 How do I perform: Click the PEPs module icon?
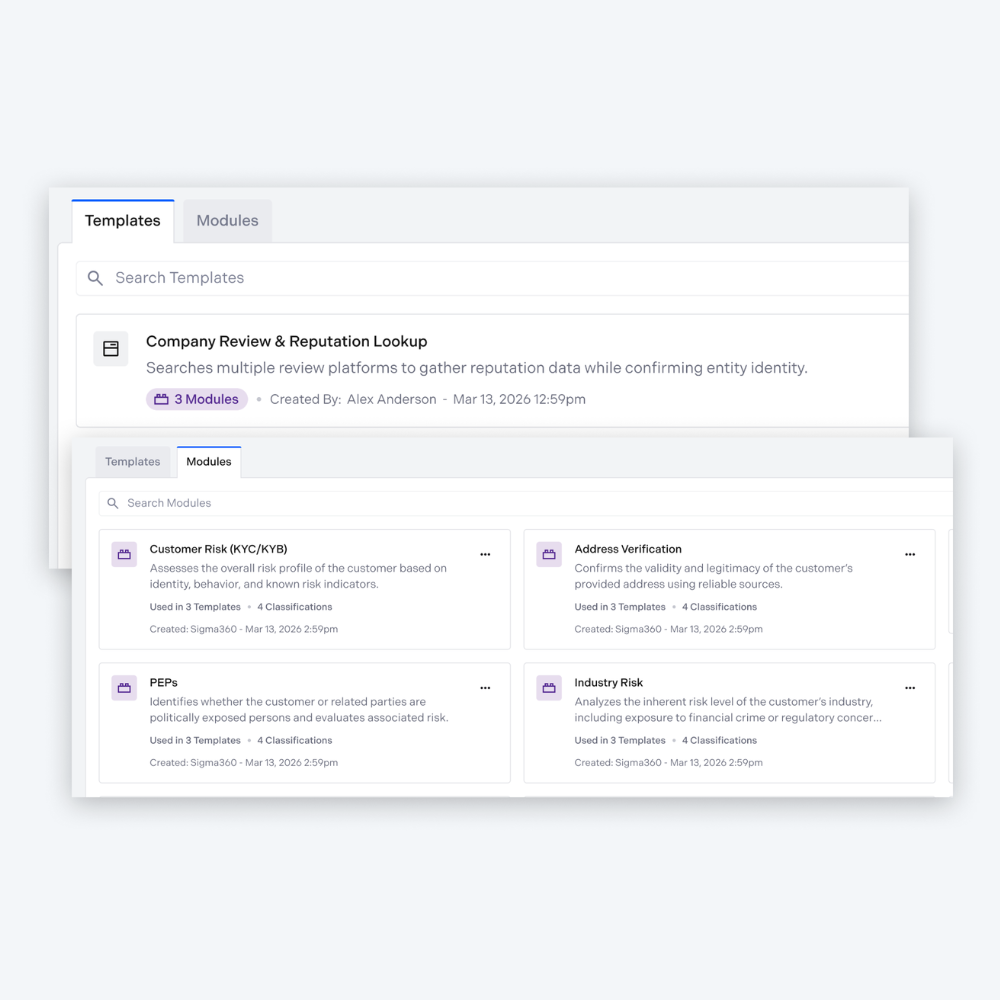click(124, 688)
